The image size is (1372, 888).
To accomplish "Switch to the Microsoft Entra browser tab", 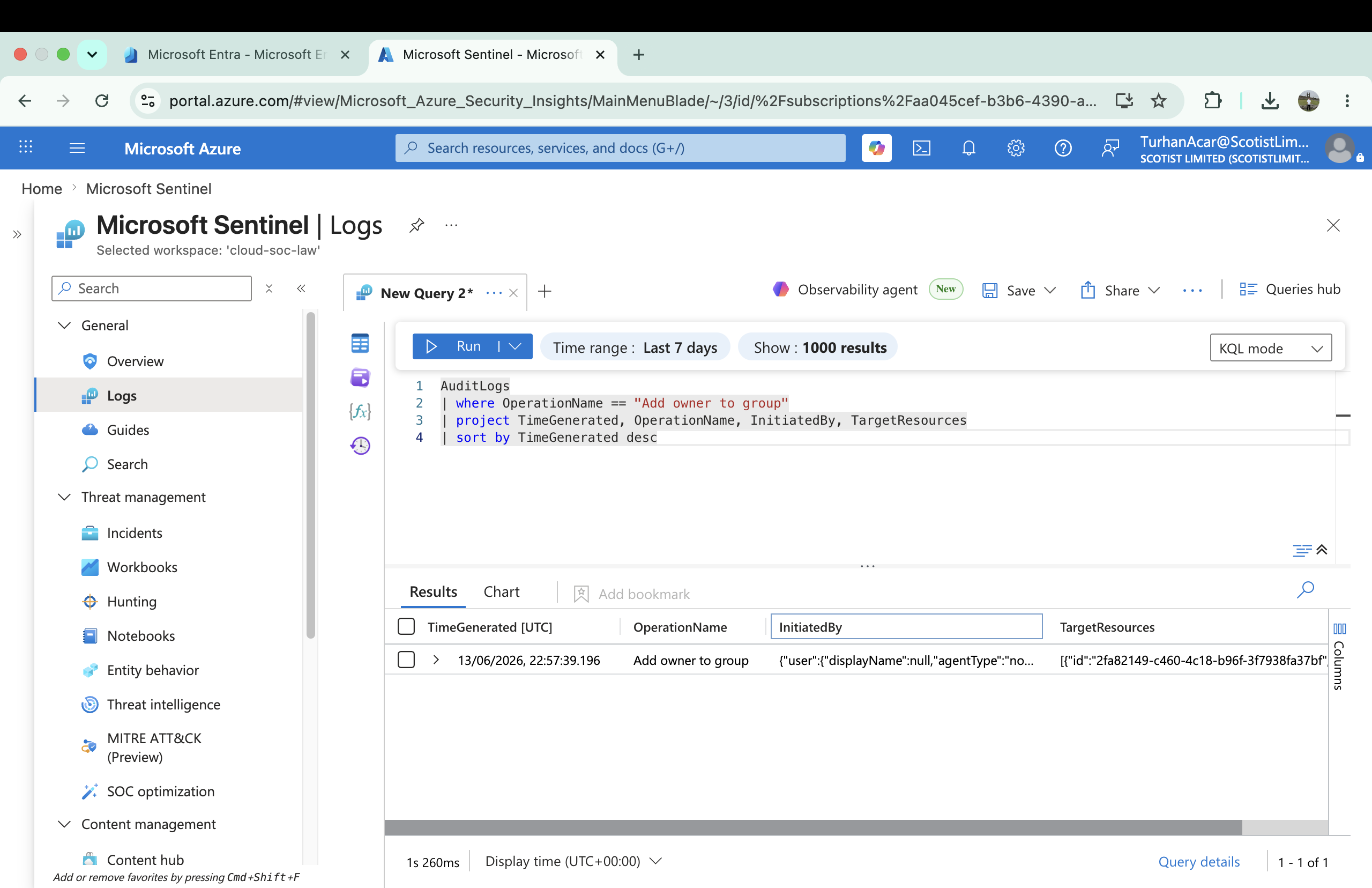I will click(236, 54).
